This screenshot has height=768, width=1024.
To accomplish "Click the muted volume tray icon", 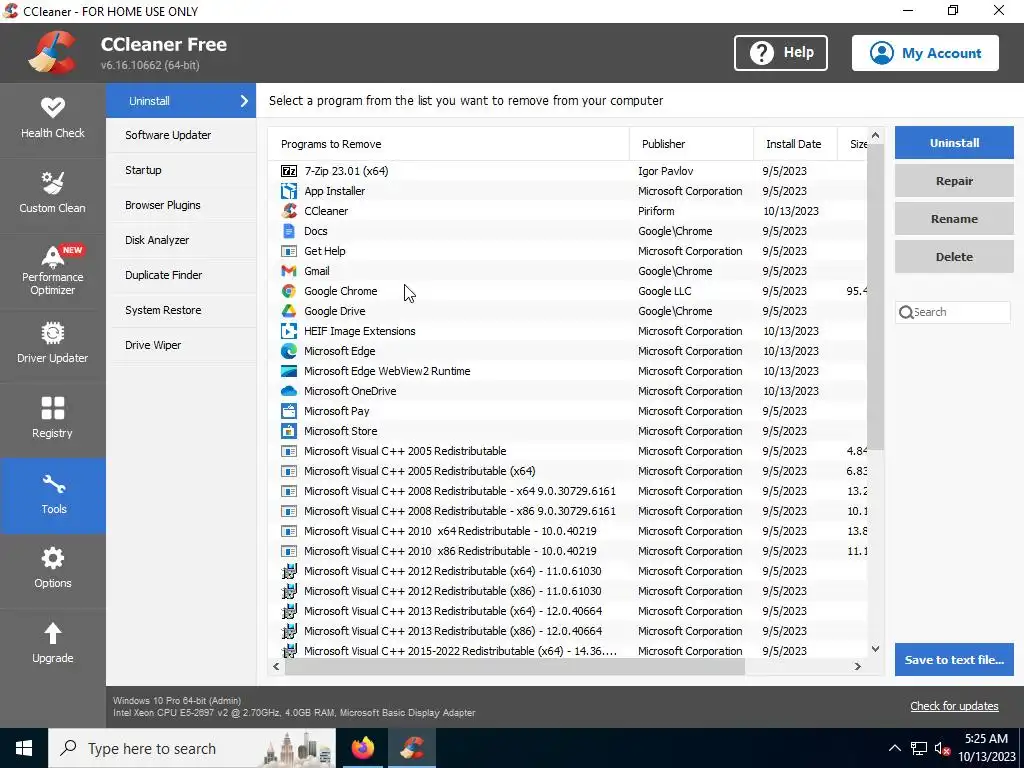I will point(942,748).
